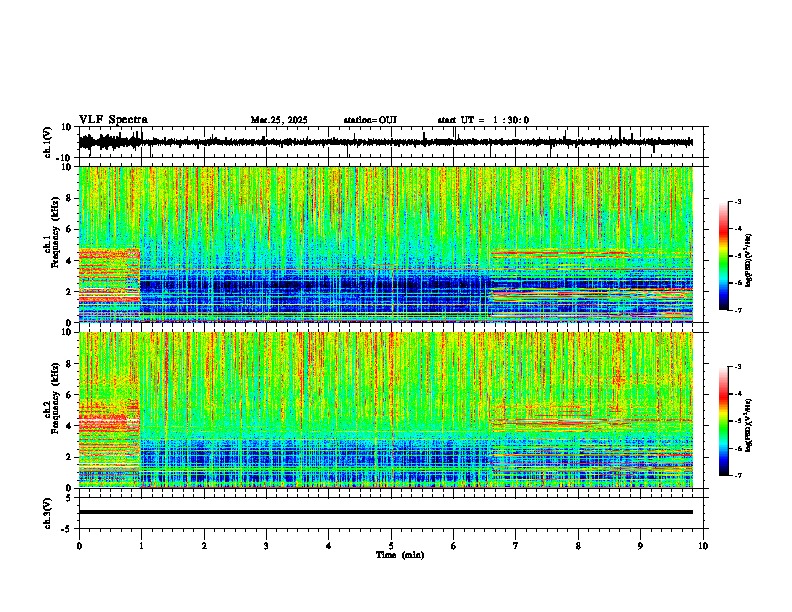
Task: Click the color bar beside ch.1 spectrogram
Action: 723,256
